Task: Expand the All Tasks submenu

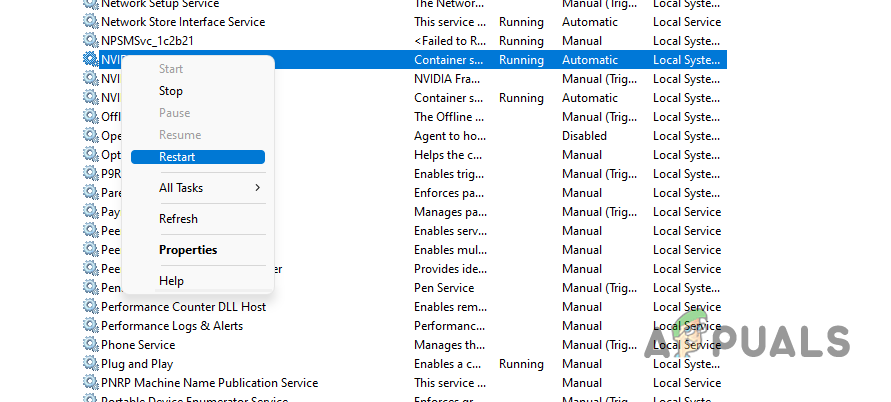Action: tap(181, 188)
